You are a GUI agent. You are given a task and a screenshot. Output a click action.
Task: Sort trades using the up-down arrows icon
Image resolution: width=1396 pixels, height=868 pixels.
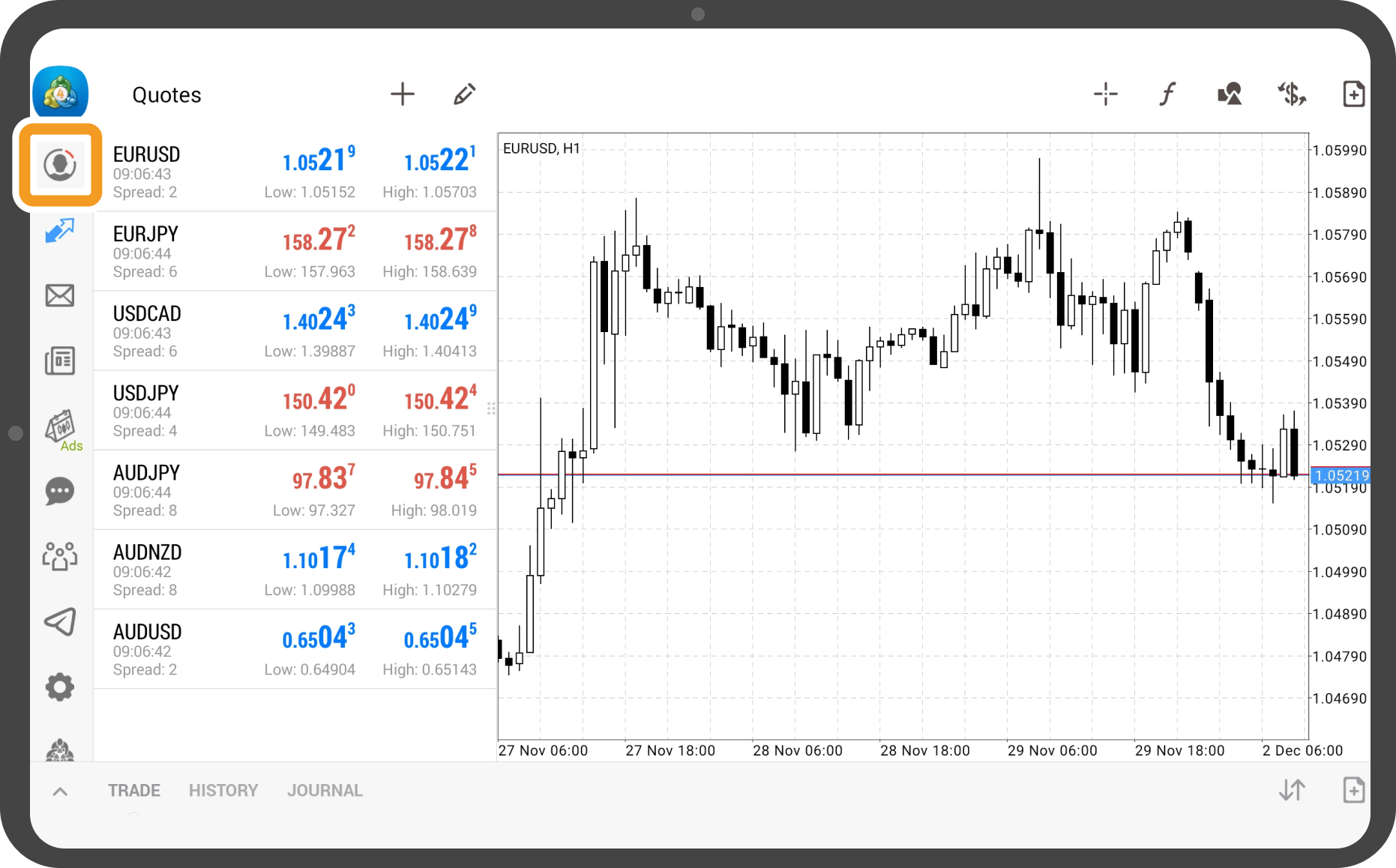(1292, 790)
